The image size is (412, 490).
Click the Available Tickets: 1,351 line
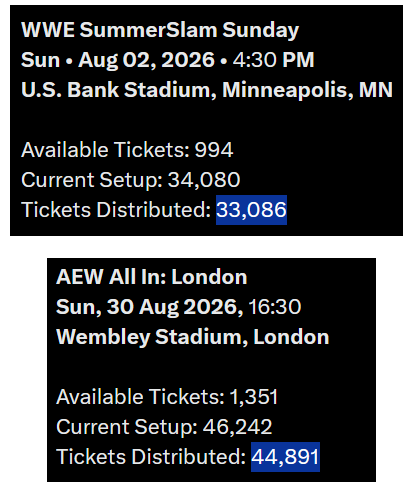point(167,397)
